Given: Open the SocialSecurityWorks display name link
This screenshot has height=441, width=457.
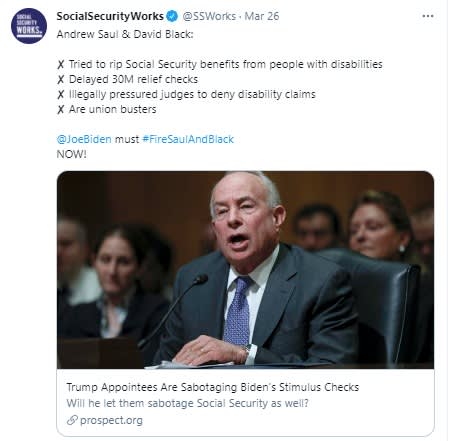Looking at the screenshot, I should pos(110,16).
